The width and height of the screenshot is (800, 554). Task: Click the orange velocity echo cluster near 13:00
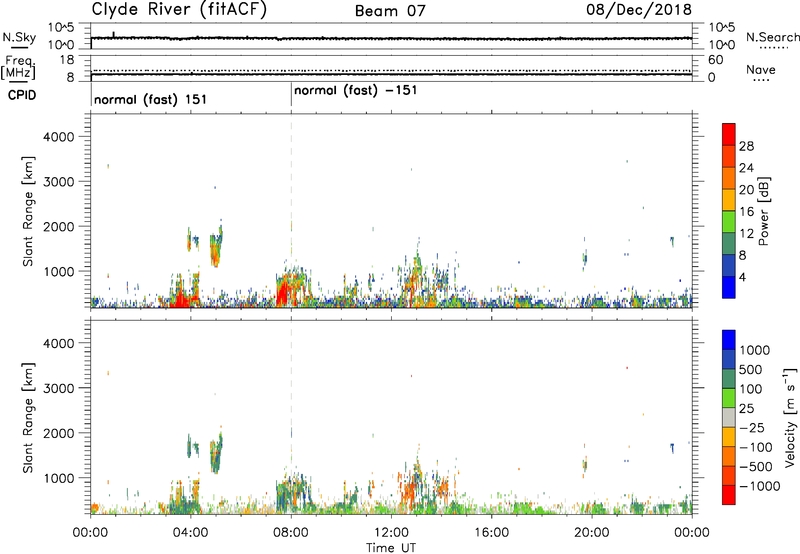[408, 491]
